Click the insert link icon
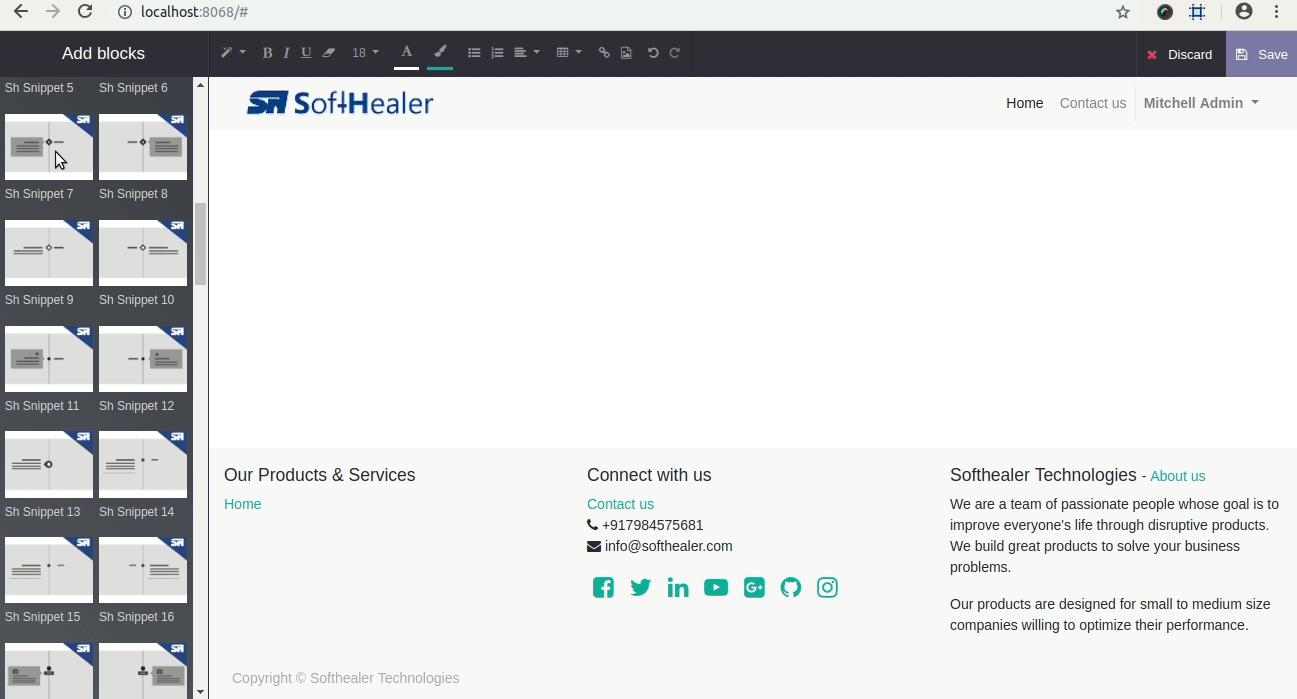This screenshot has width=1297, height=699. [604, 53]
